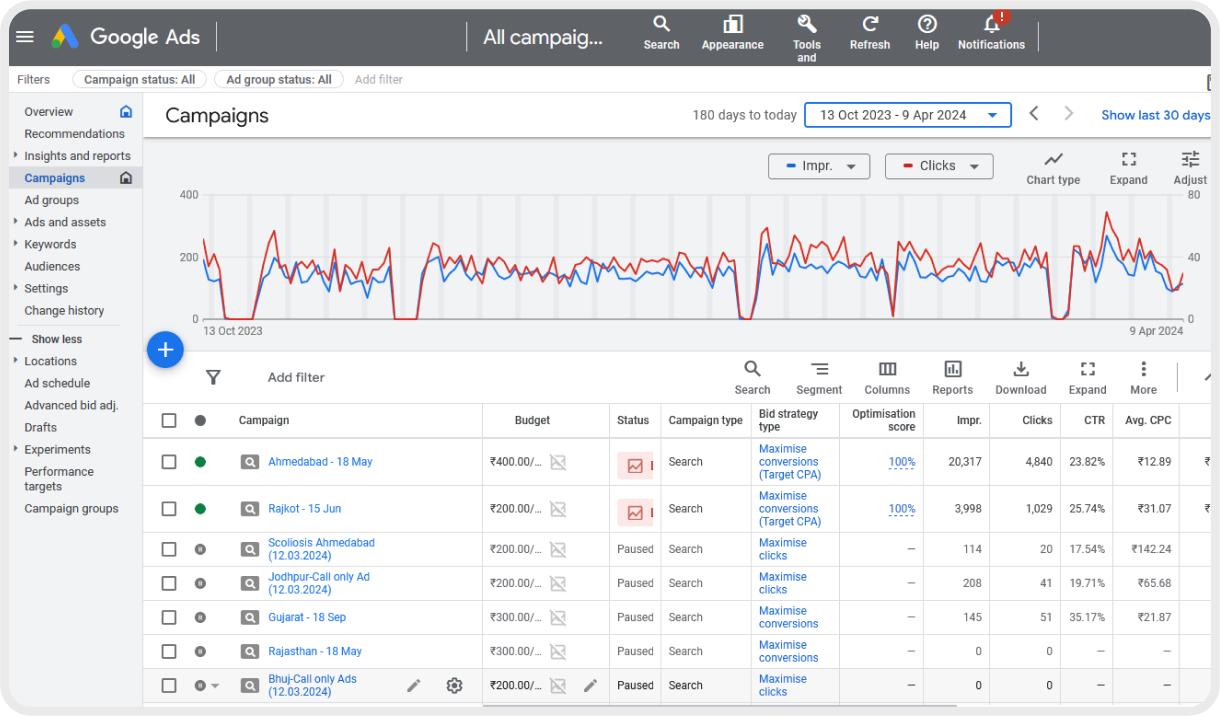Sort by the Clicks column header
This screenshot has width=1220, height=716.
[x=1037, y=420]
